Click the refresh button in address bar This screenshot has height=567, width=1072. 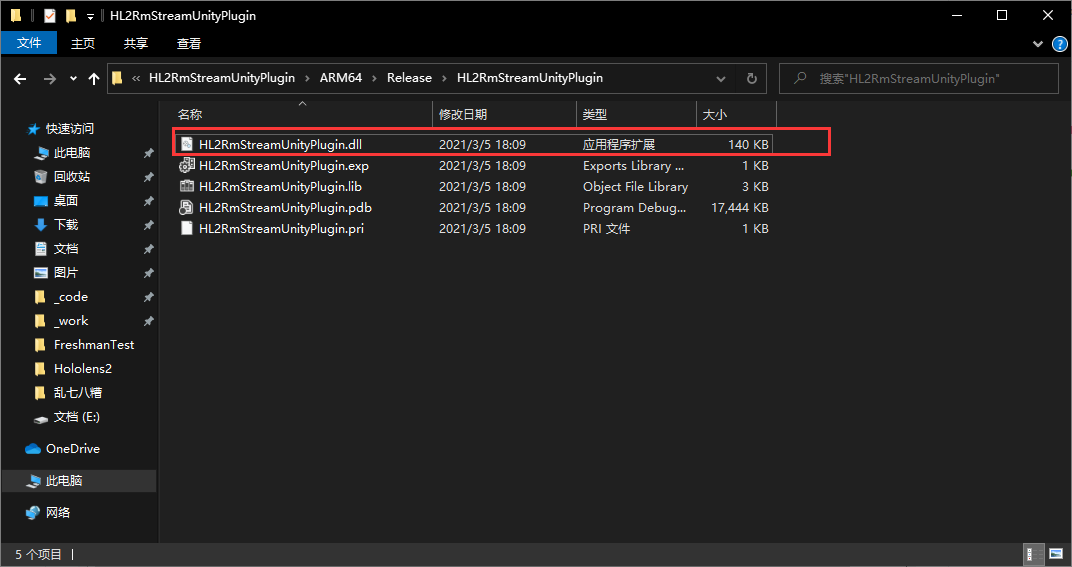751,79
